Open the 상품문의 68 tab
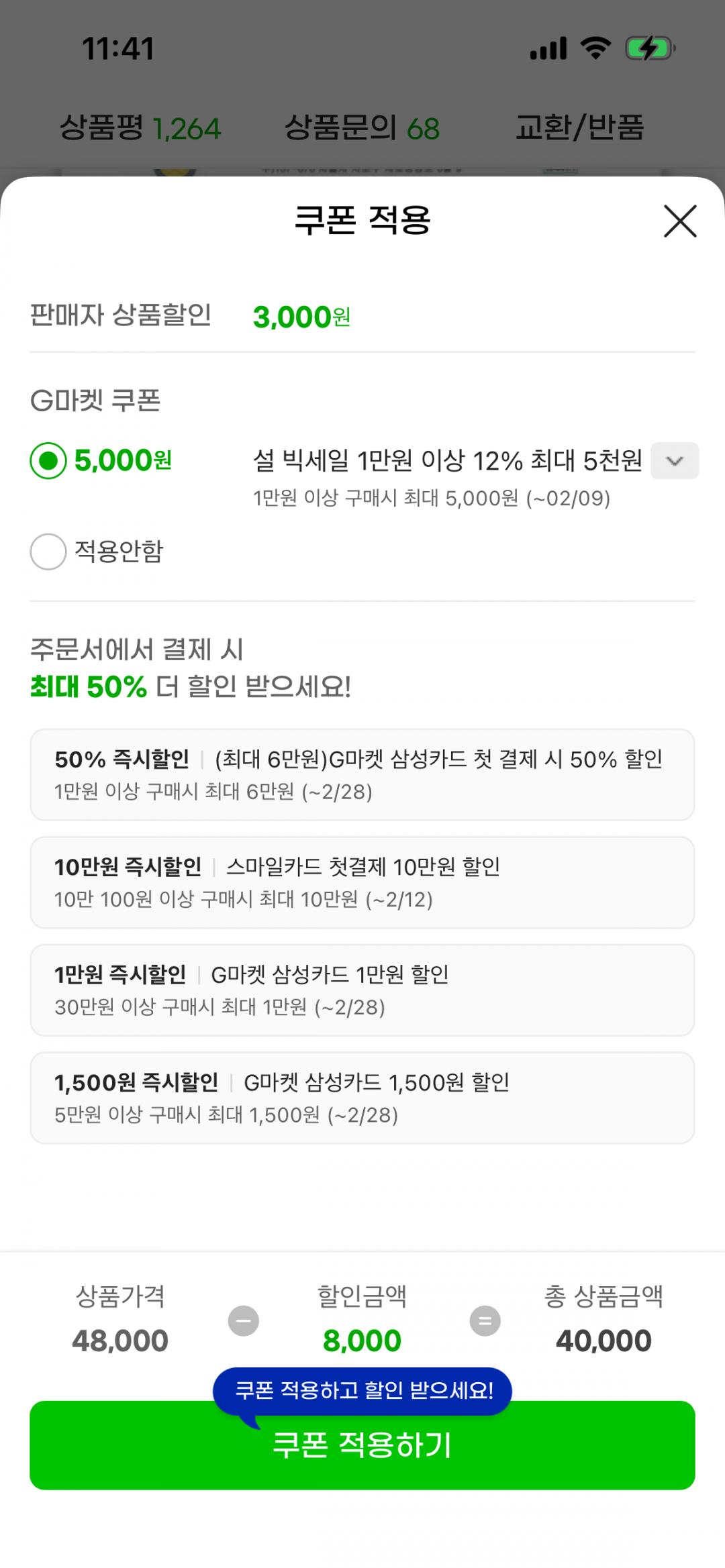Screen dimensions: 725x1568 [362, 128]
